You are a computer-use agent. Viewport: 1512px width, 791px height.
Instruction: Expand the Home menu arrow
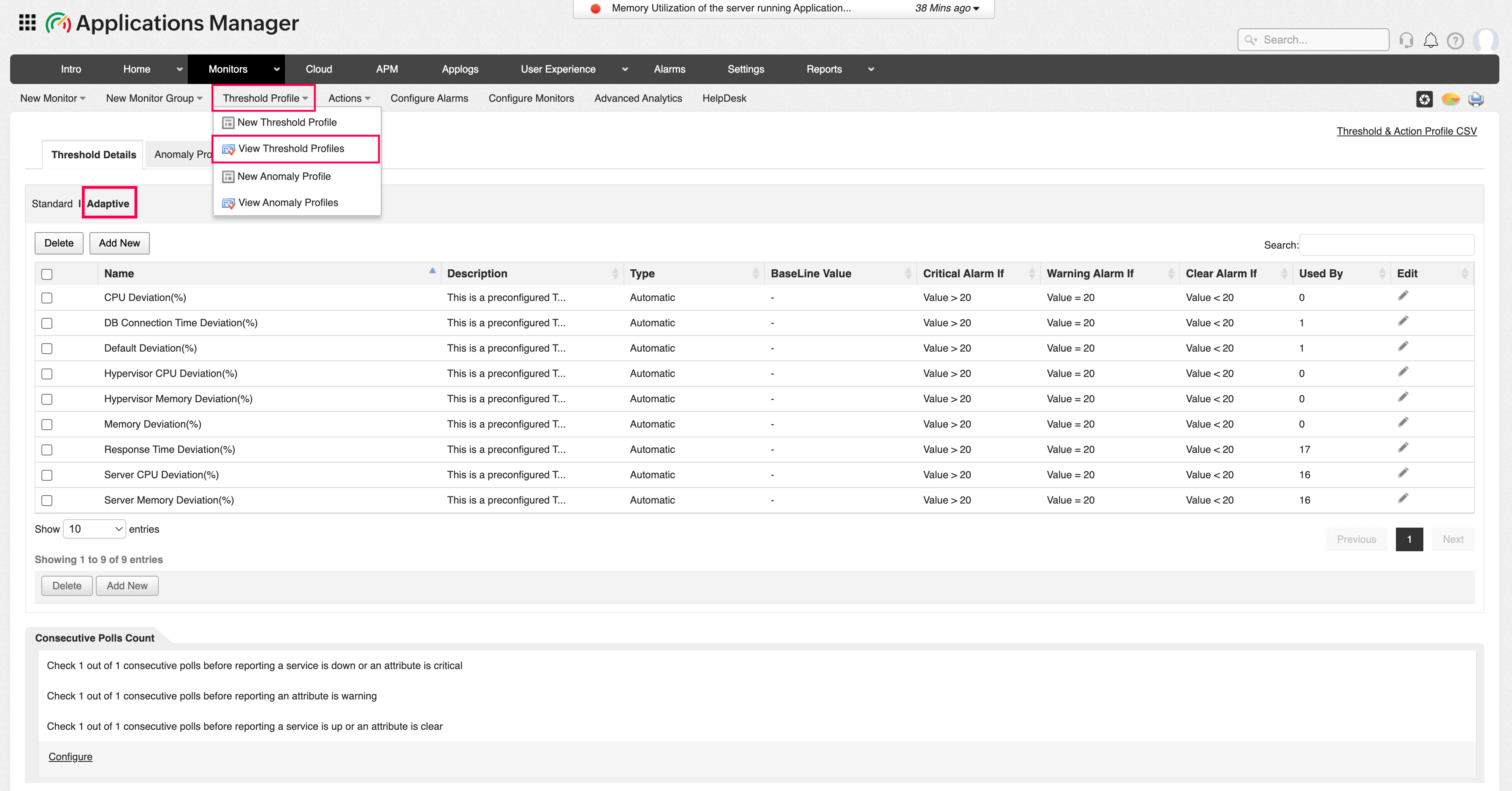click(x=180, y=69)
